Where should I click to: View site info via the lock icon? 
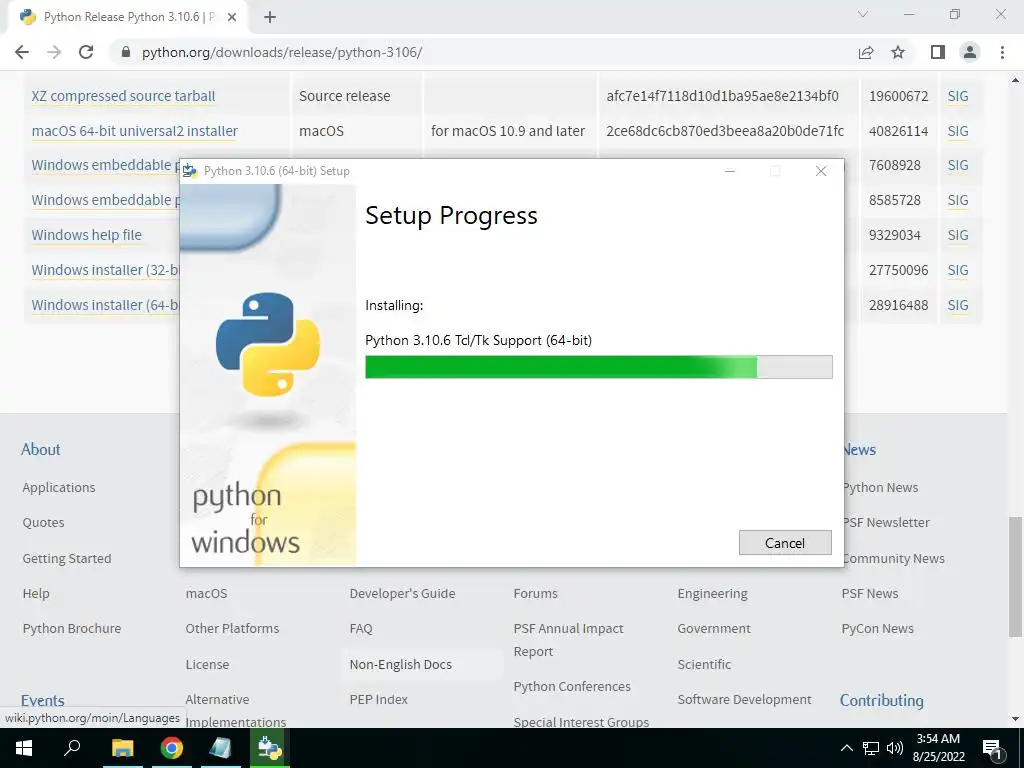pyautogui.click(x=126, y=52)
